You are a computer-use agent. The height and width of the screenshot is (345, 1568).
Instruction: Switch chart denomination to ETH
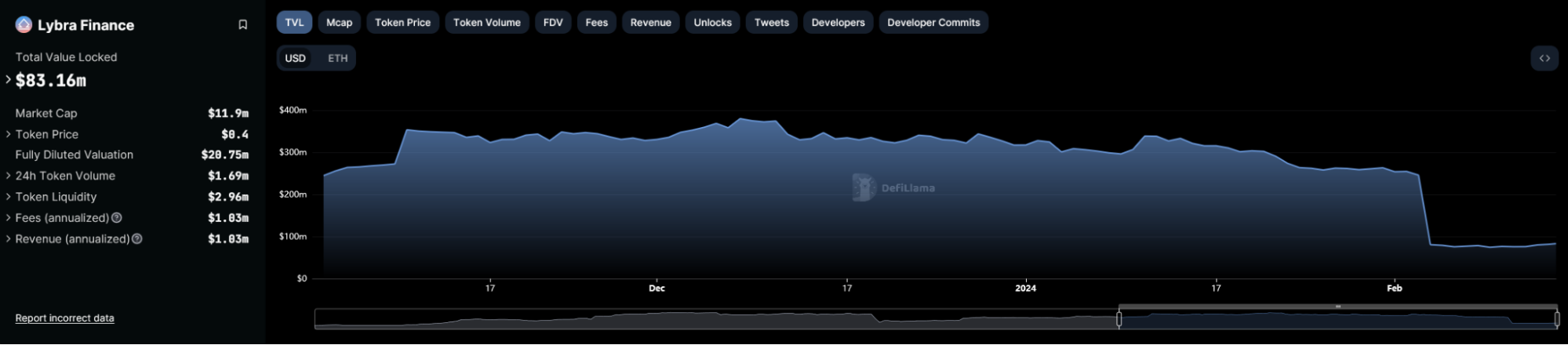coord(338,58)
